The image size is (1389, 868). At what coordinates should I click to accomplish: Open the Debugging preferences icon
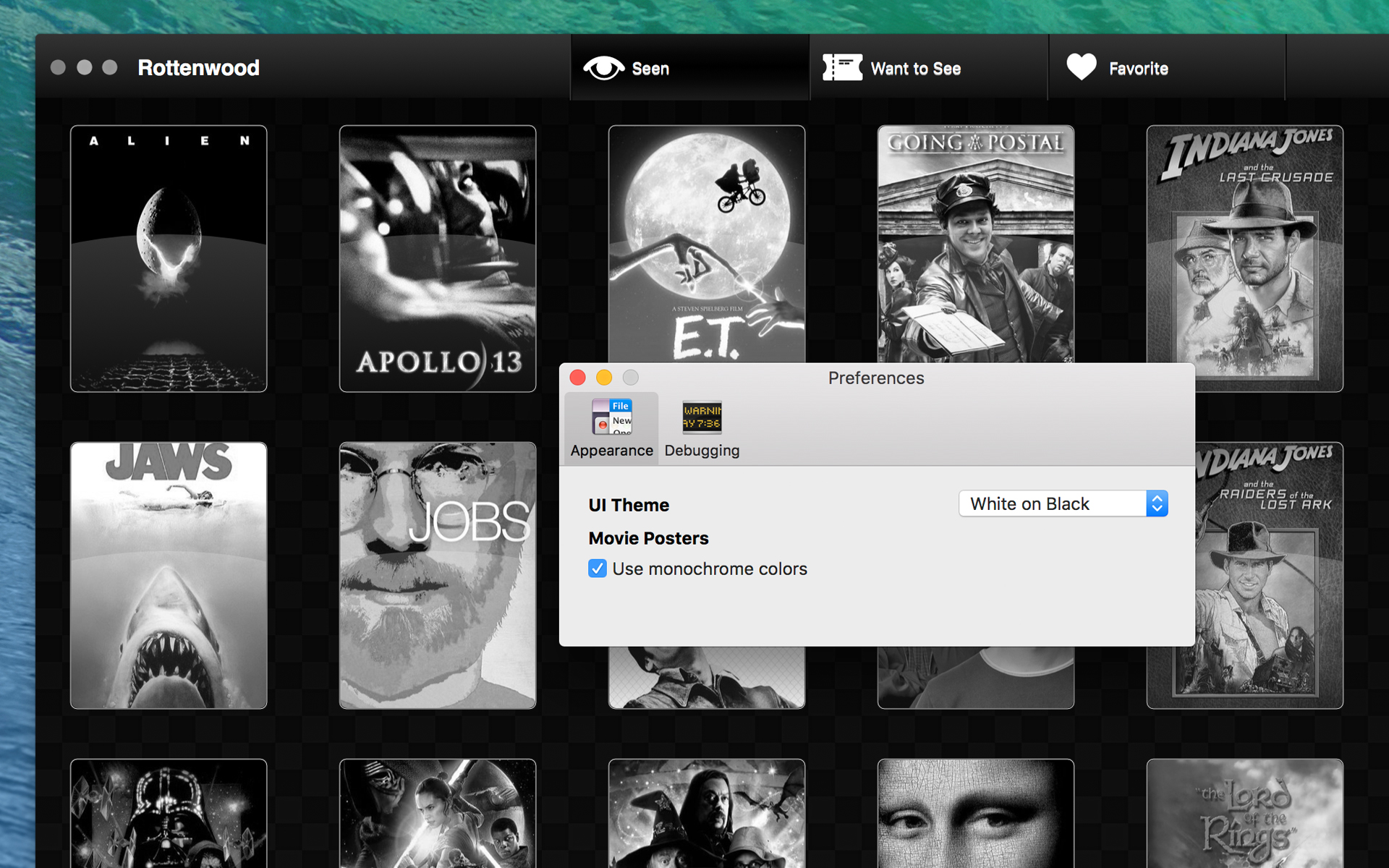click(x=702, y=417)
